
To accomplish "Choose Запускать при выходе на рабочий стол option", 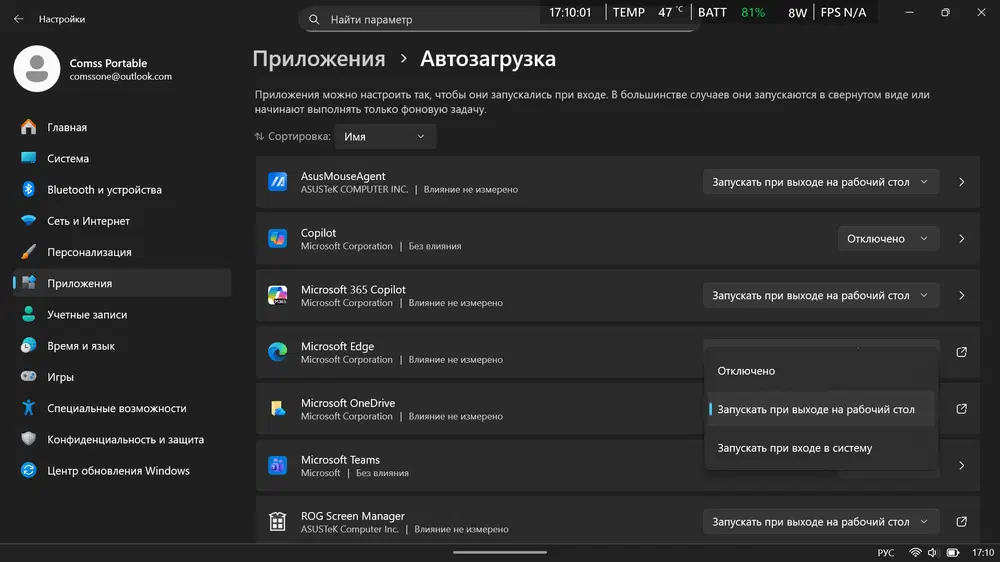I will [821, 410].
